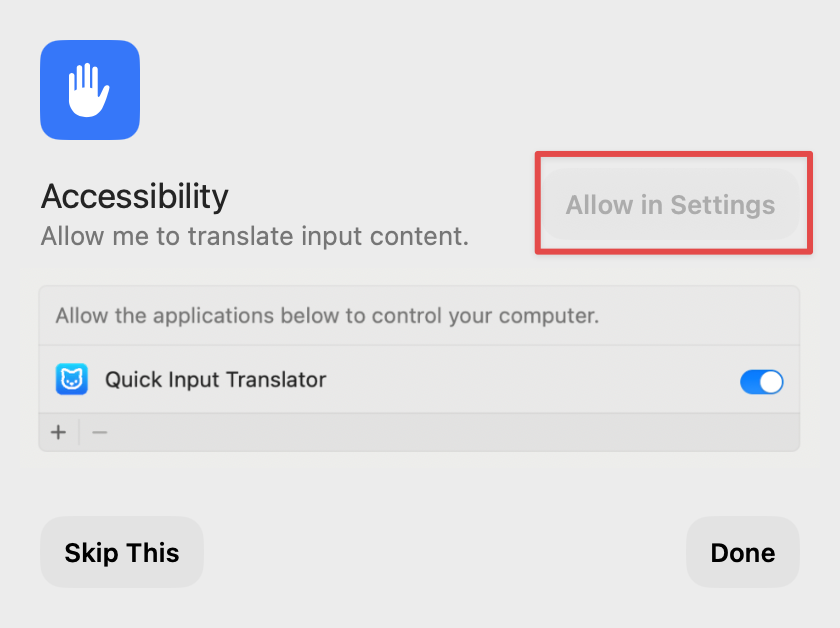840x628 pixels.
Task: Click the divider between the plus and minus buttons
Action: [x=79, y=432]
